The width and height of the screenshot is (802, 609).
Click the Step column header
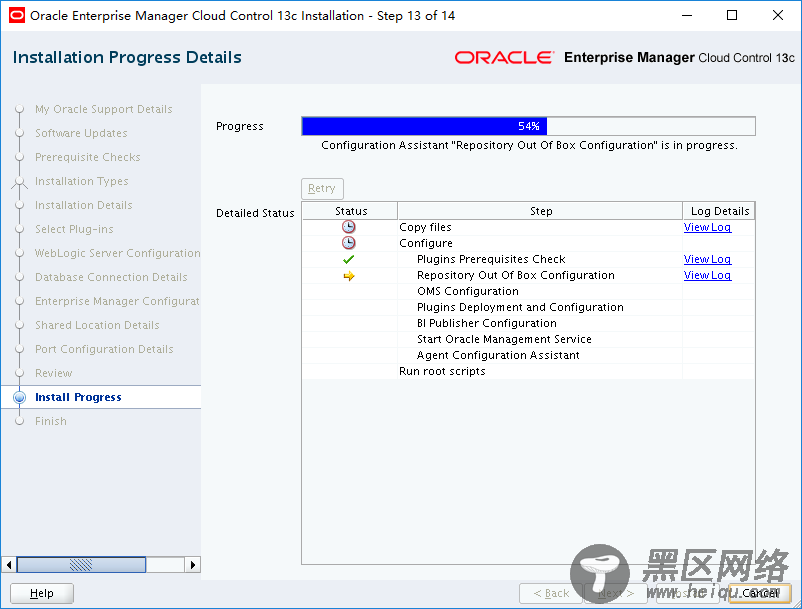tap(540, 211)
